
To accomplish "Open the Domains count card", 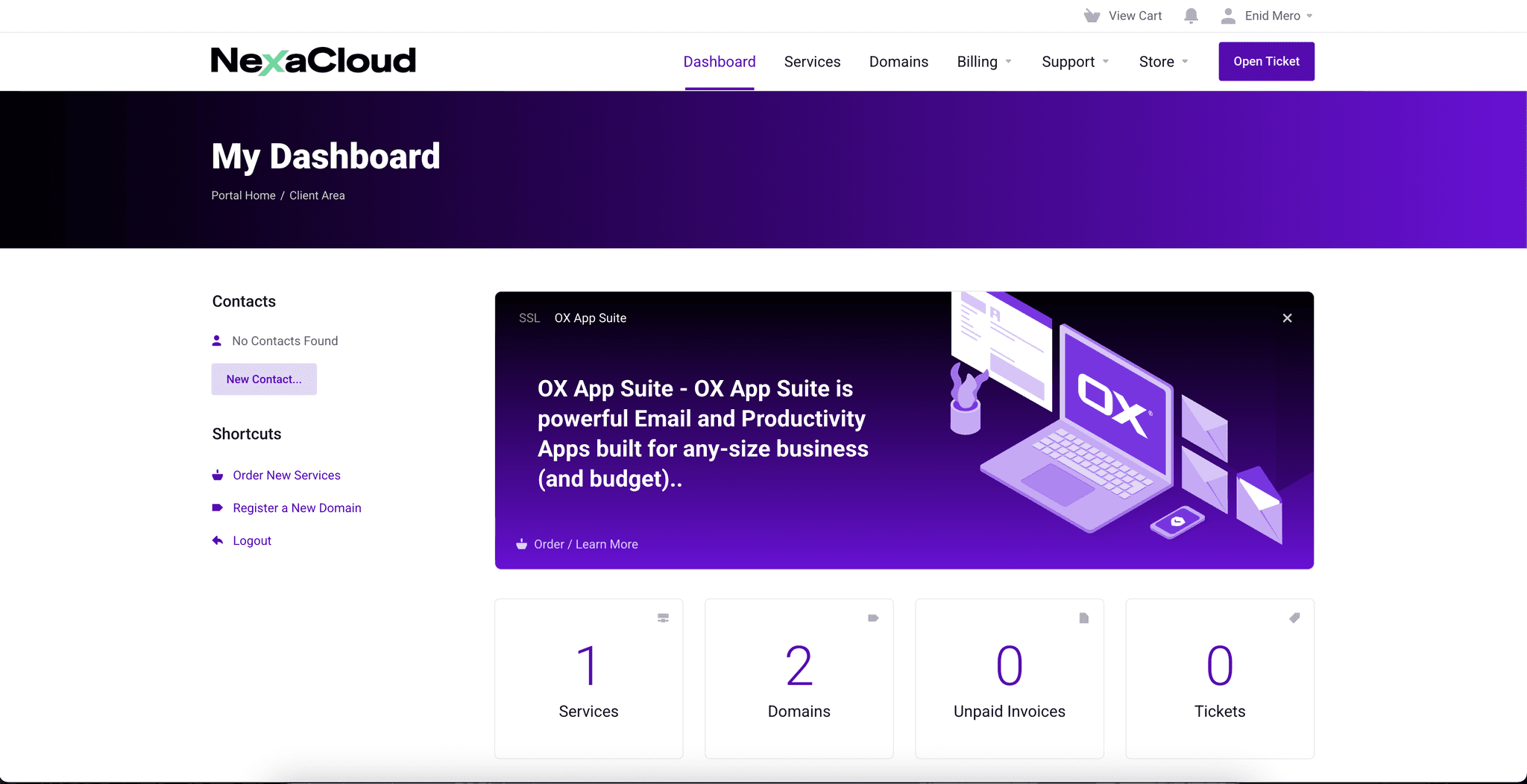I will pyautogui.click(x=799, y=679).
